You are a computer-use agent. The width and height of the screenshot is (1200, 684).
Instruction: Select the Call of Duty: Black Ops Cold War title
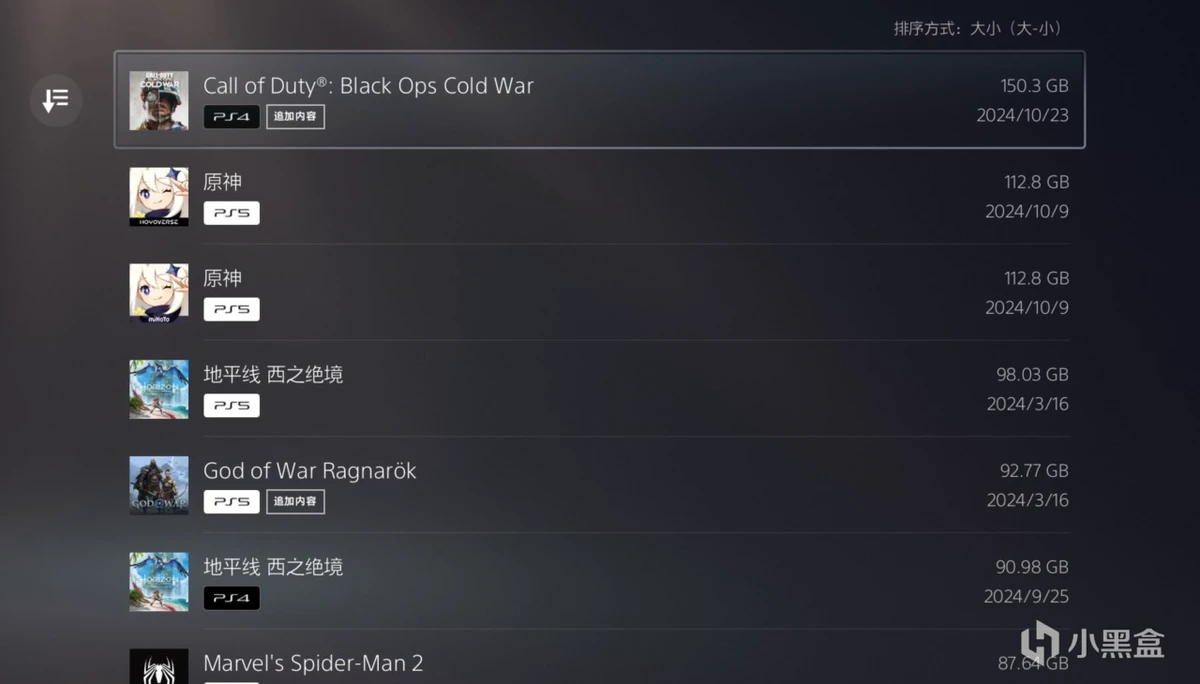pos(368,85)
